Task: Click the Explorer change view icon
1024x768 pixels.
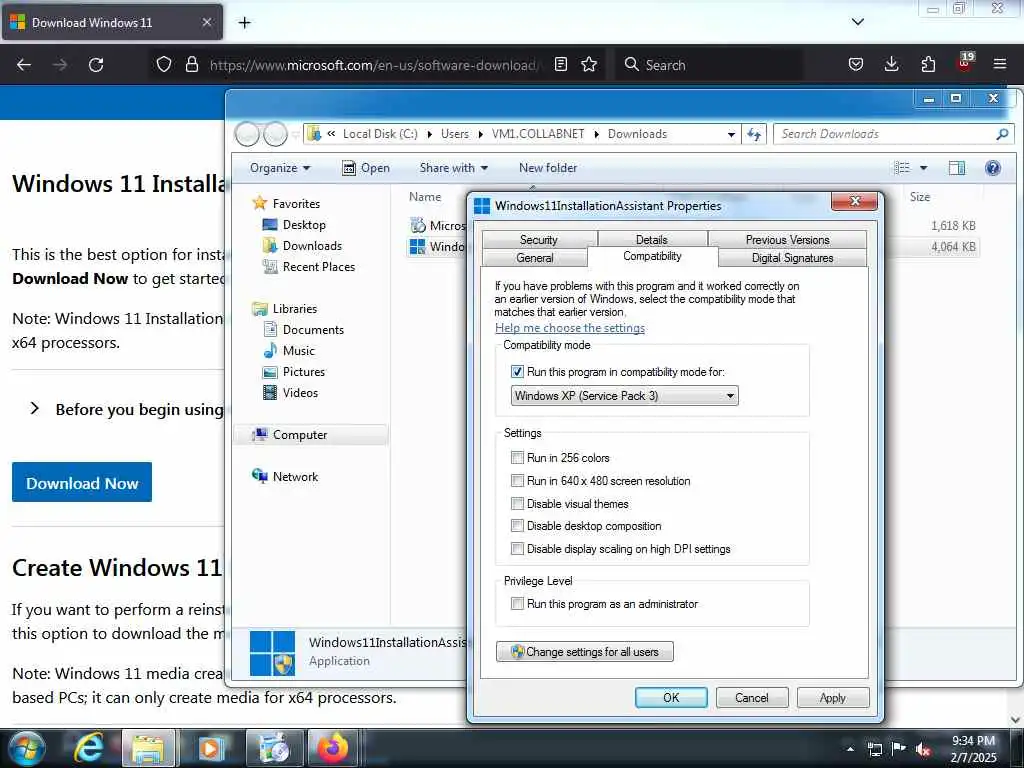Action: tap(902, 168)
